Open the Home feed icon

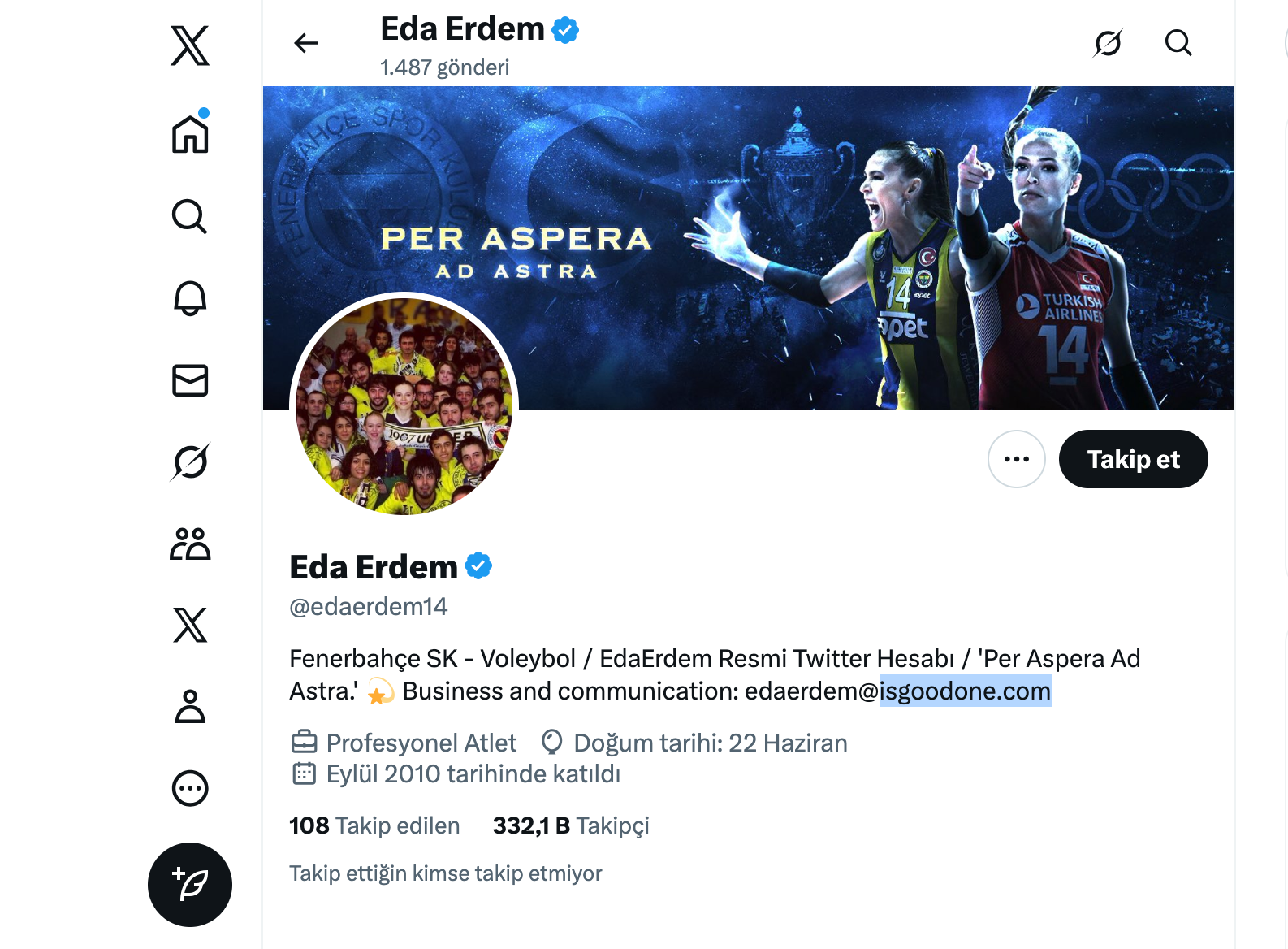click(x=190, y=132)
